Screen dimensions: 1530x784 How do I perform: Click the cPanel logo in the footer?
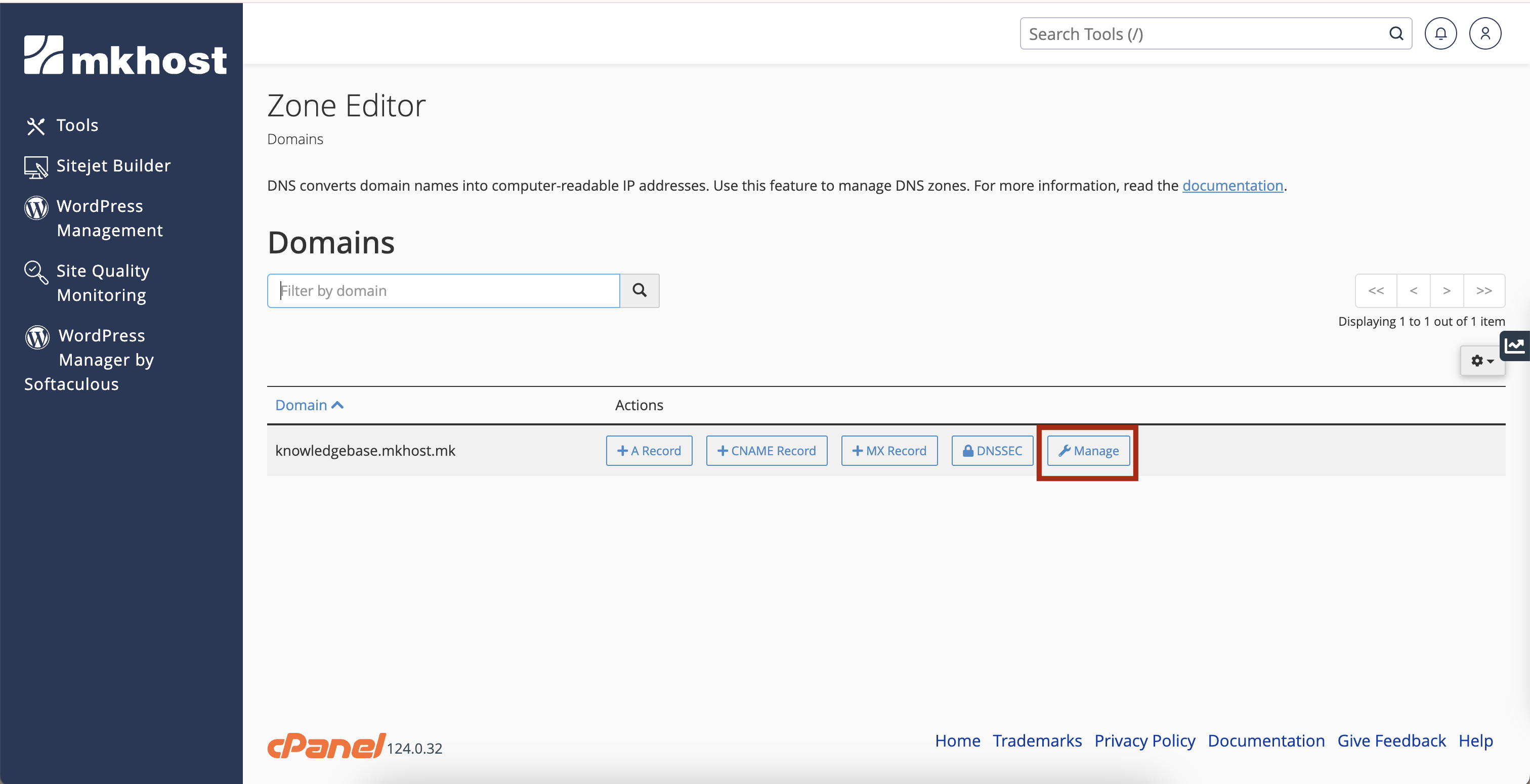(x=326, y=746)
